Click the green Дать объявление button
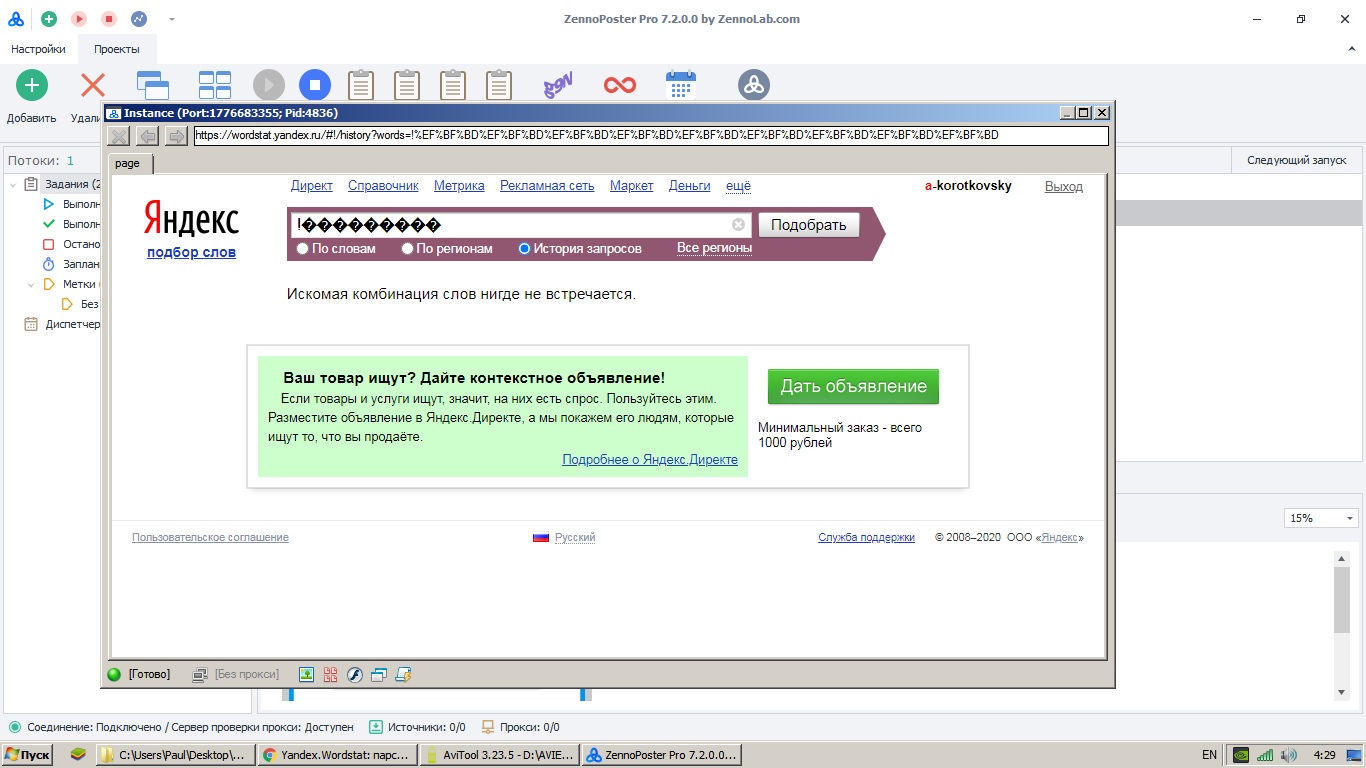Image resolution: width=1366 pixels, height=768 pixels. point(853,386)
